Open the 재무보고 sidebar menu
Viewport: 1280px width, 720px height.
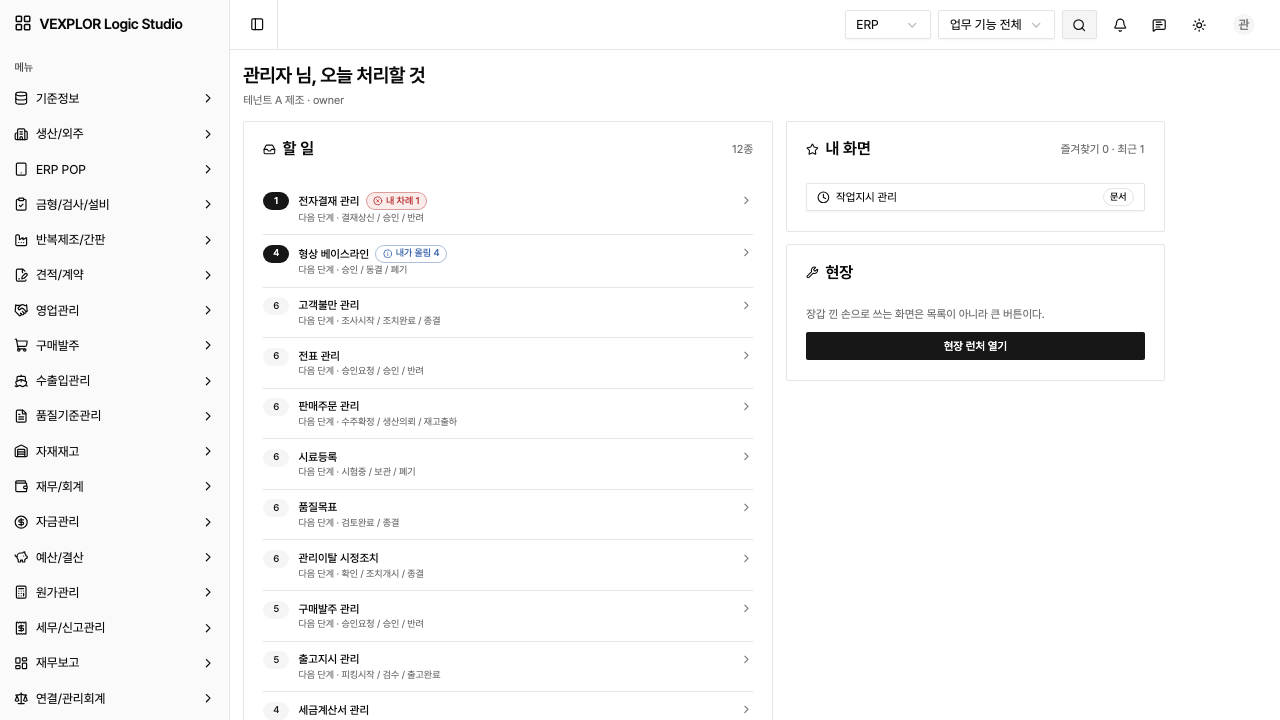click(x=115, y=663)
